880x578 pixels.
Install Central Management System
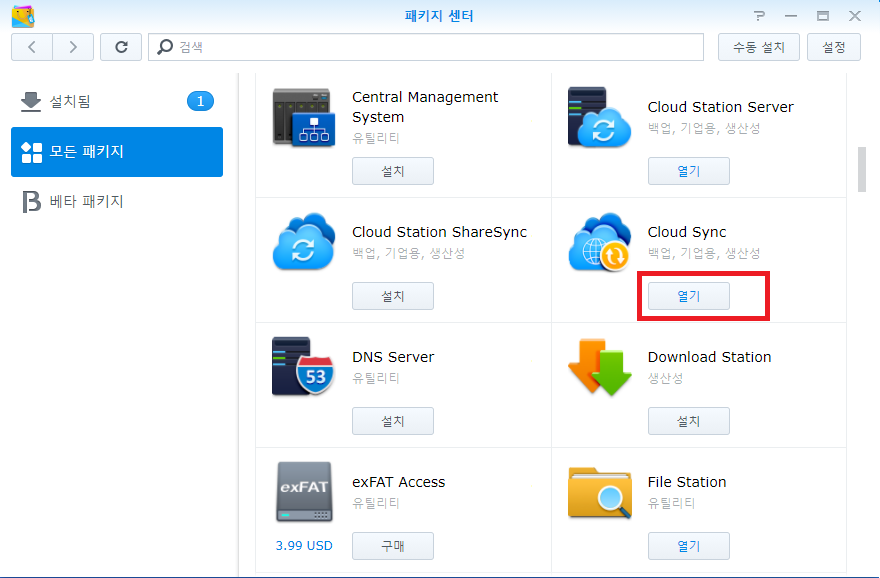393,171
